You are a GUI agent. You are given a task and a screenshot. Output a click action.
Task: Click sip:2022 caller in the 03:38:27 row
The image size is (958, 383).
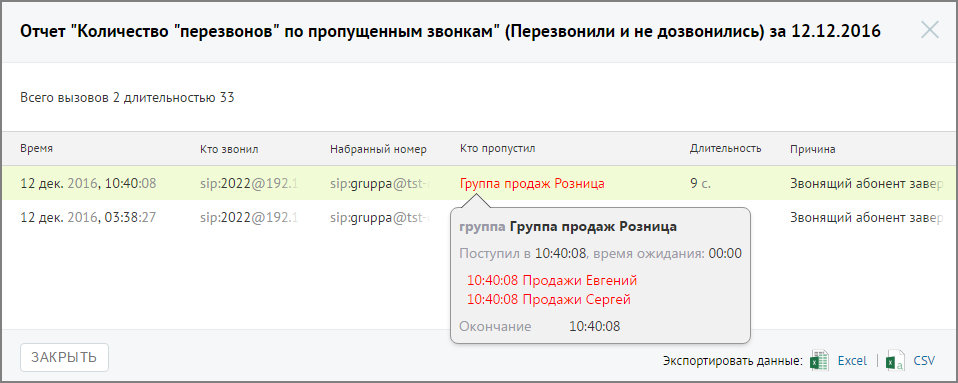(249, 217)
